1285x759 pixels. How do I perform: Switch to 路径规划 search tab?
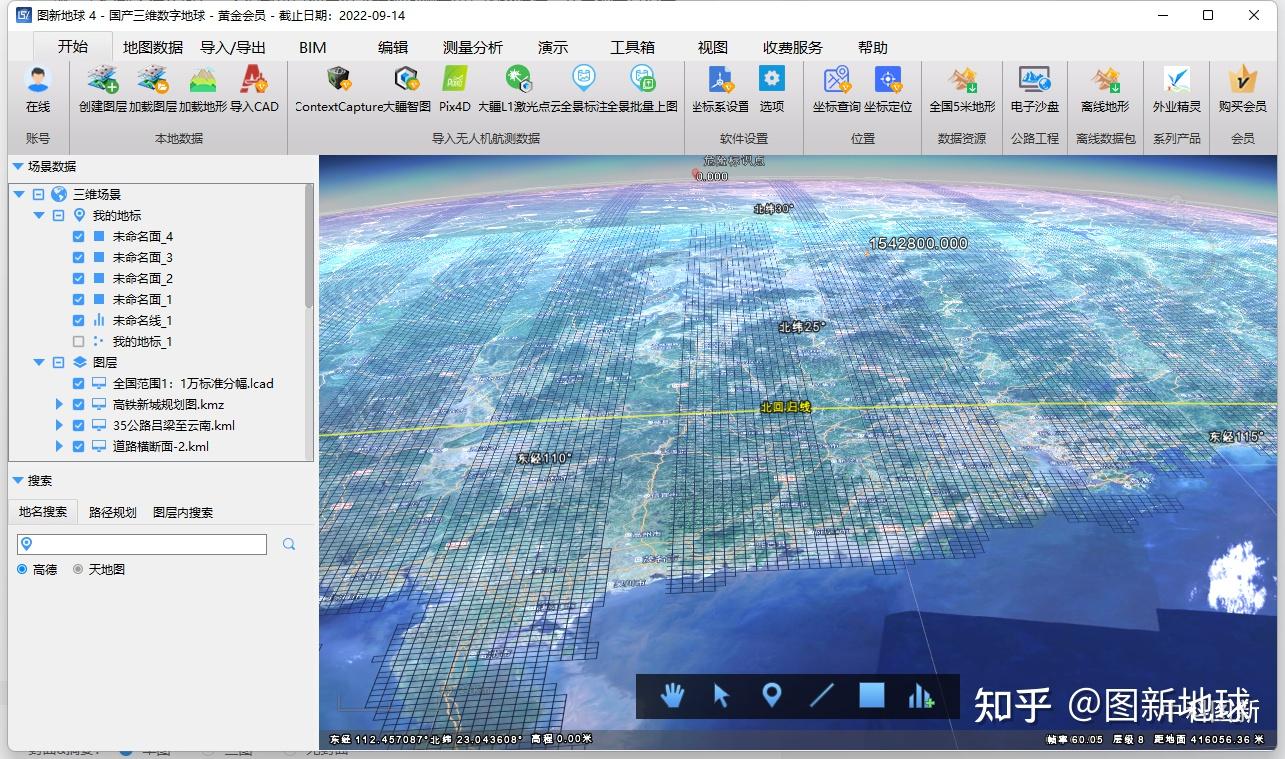(113, 512)
